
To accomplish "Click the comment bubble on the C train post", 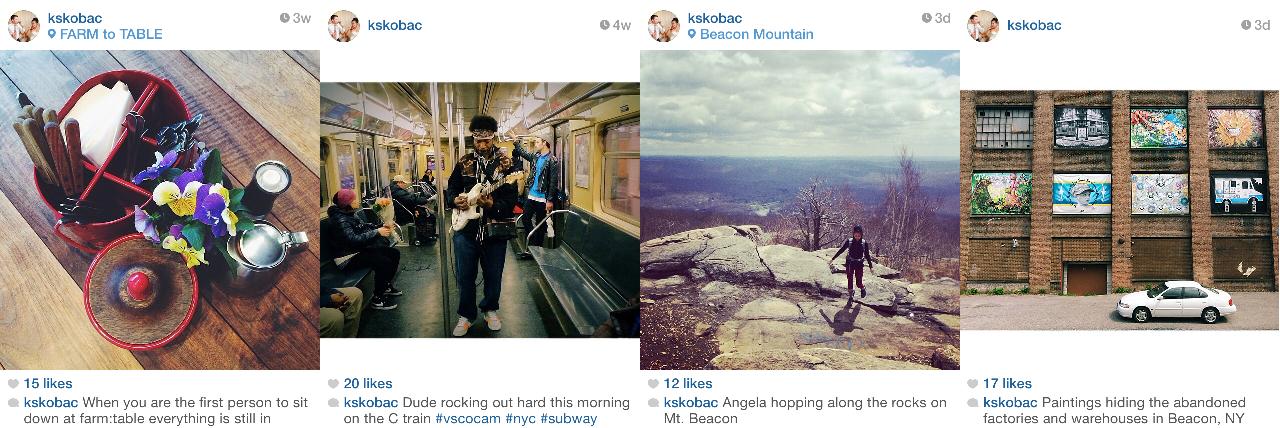I will click(333, 403).
